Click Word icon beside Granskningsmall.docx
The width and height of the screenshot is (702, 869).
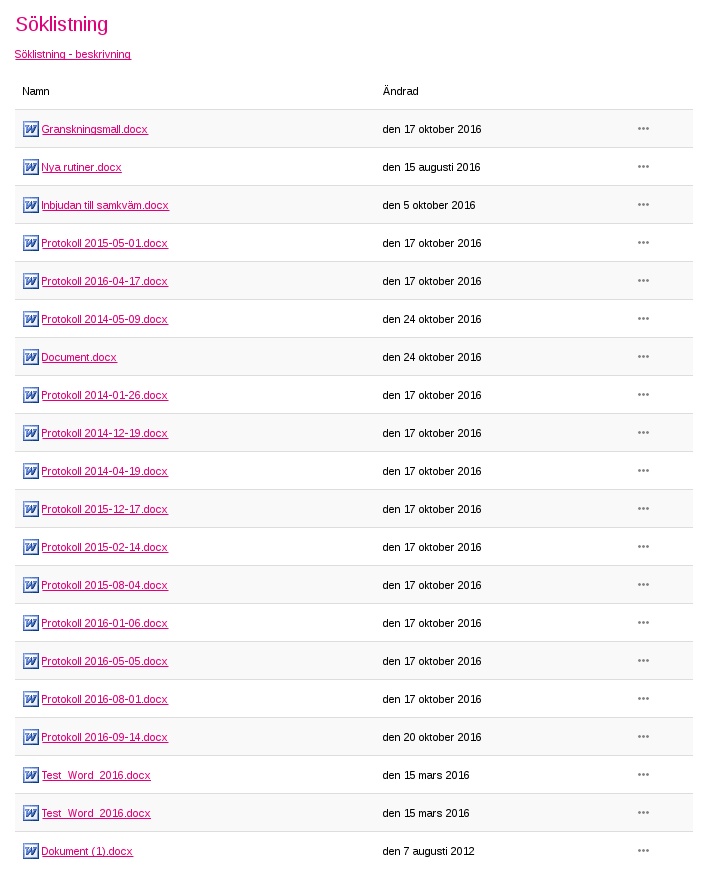(30, 129)
